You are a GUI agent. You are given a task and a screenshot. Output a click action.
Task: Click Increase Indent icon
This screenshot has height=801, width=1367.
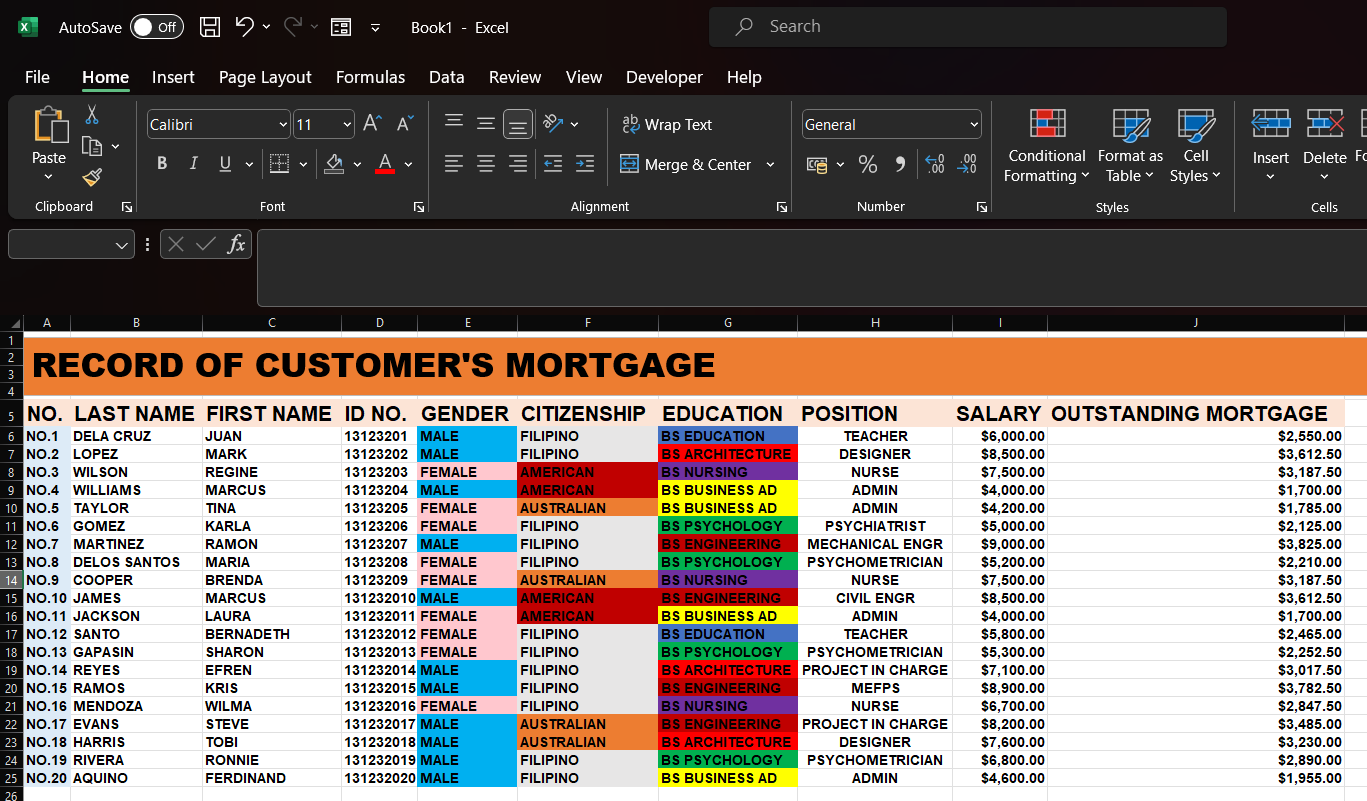[x=585, y=164]
